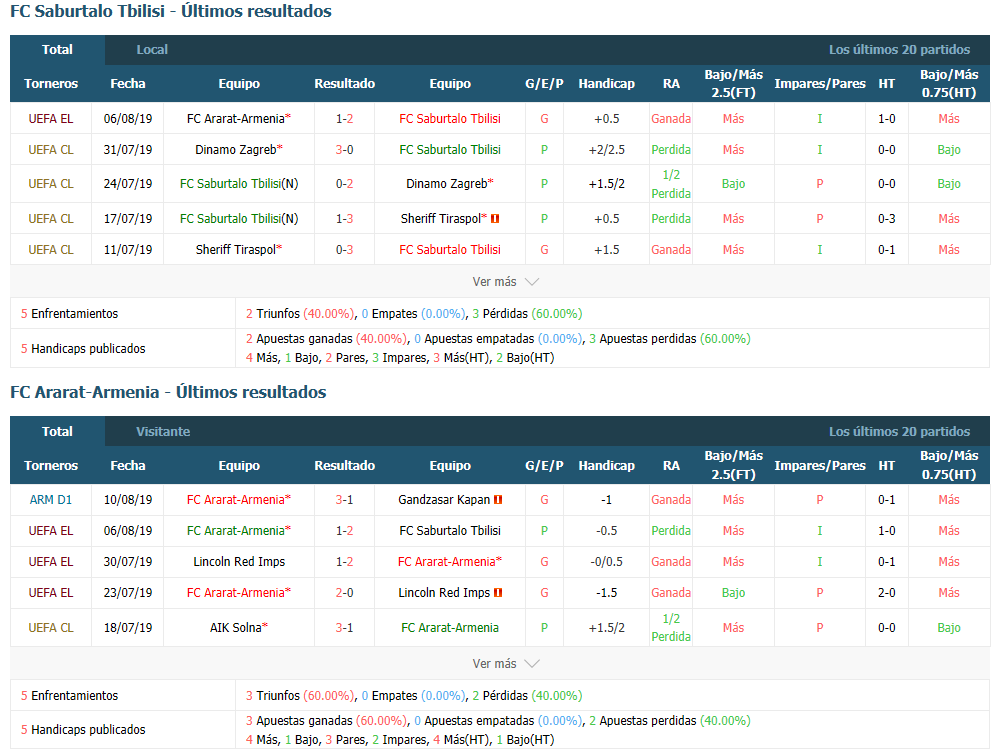Screen dimensions: 997x751
Task: Open FC Ararat-Armenia team in 06/08/19 Saburtalo row
Action: click(x=238, y=119)
